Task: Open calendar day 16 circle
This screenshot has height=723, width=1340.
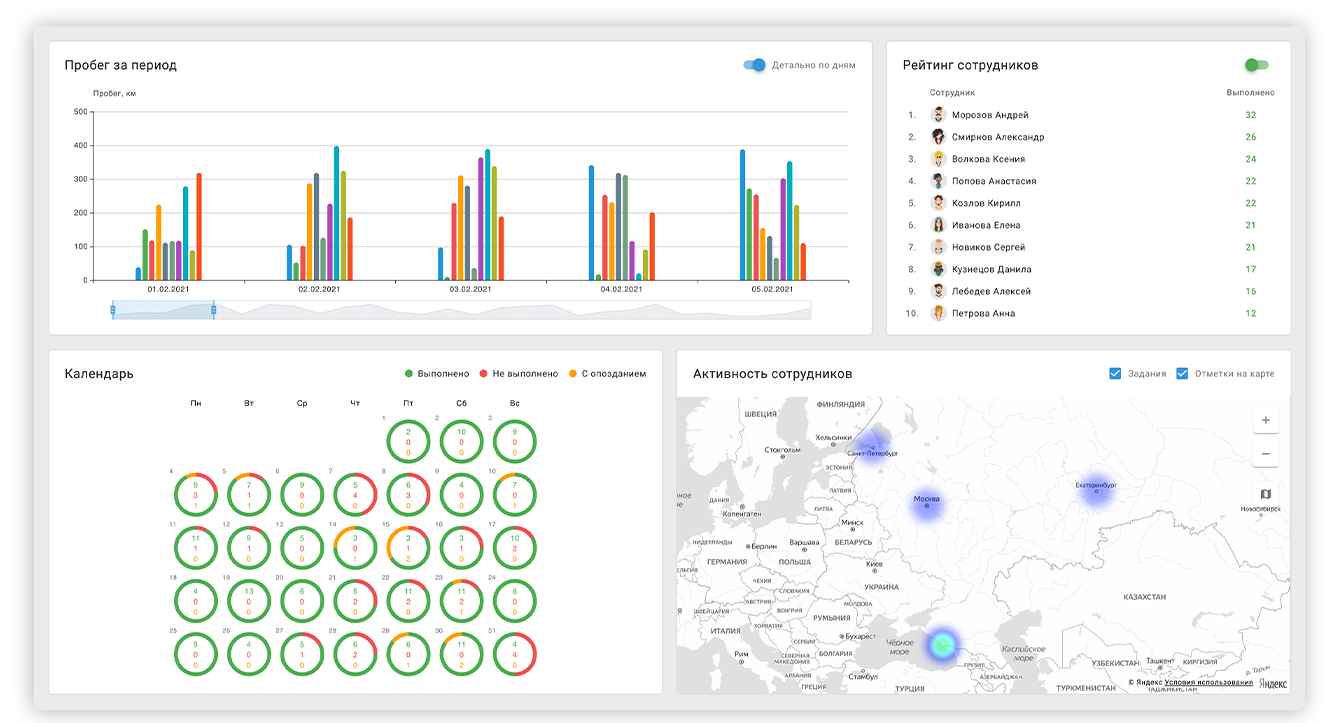Action: 461,548
